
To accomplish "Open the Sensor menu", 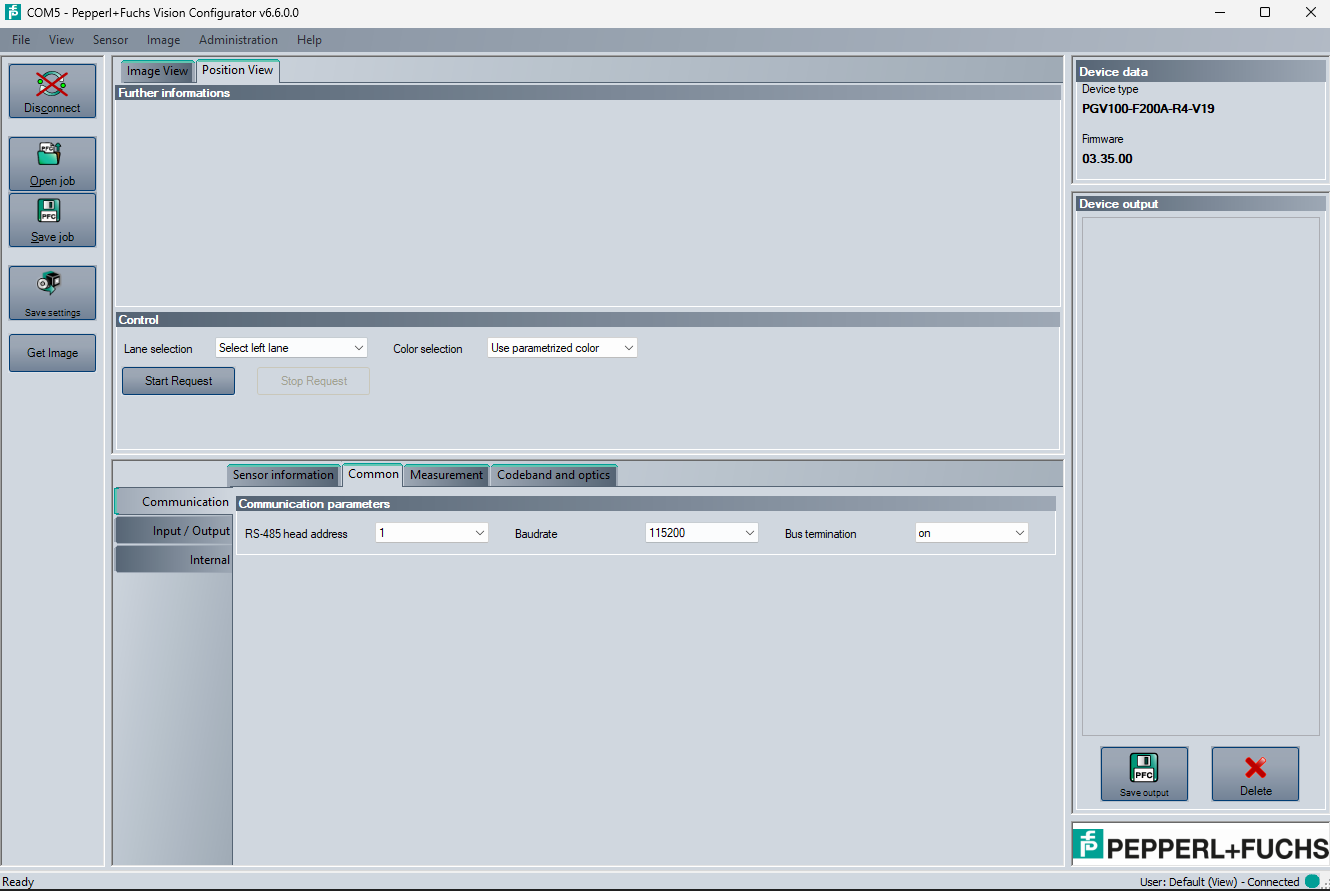I will 110,40.
